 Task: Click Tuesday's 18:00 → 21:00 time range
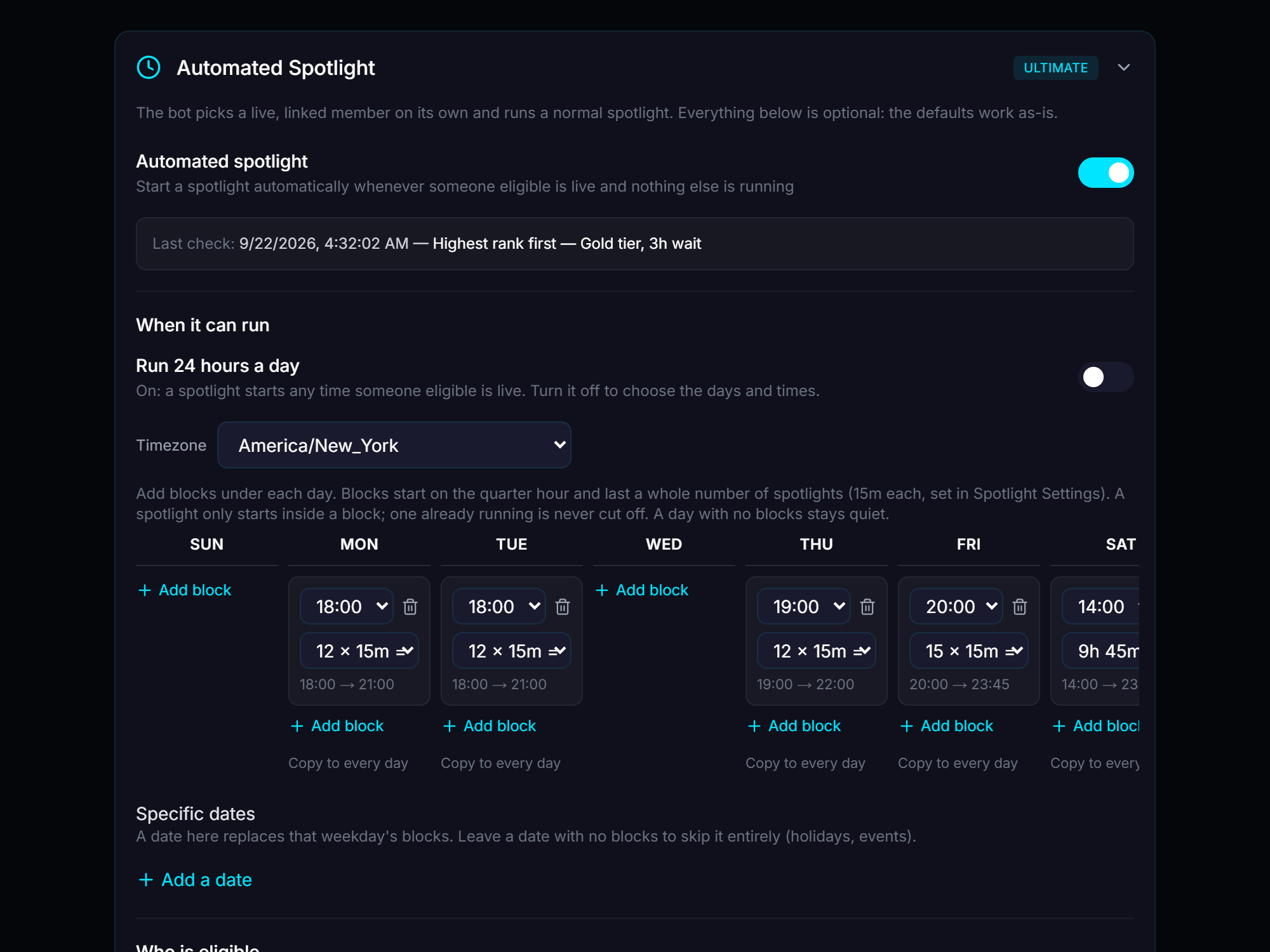tap(499, 684)
